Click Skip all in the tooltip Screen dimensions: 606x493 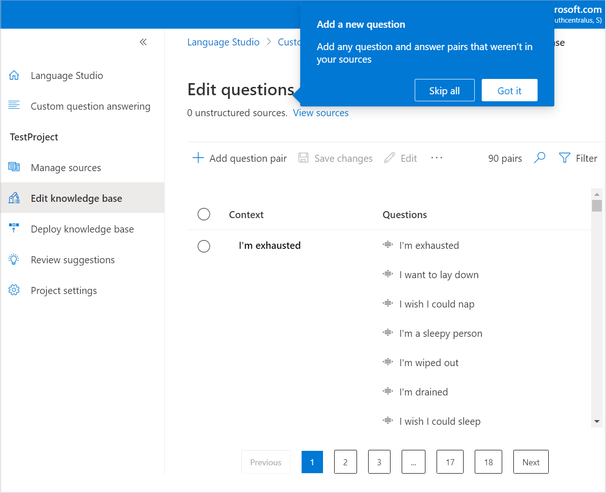(x=444, y=90)
